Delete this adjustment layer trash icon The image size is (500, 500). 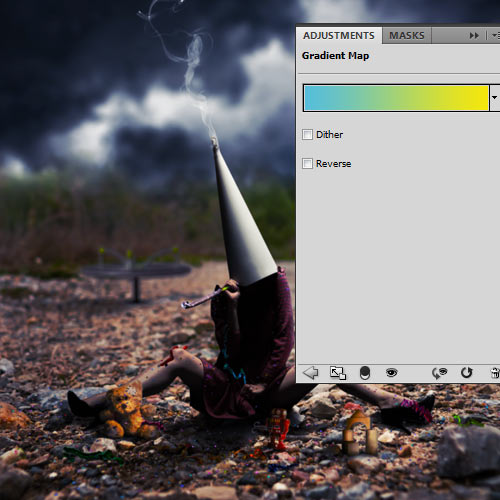495,373
